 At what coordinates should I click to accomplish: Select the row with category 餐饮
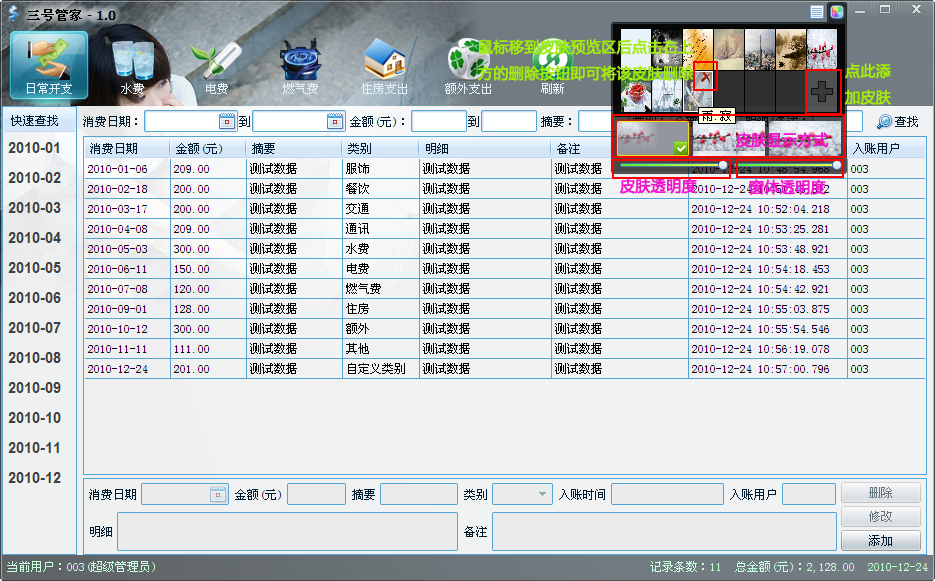[504, 189]
